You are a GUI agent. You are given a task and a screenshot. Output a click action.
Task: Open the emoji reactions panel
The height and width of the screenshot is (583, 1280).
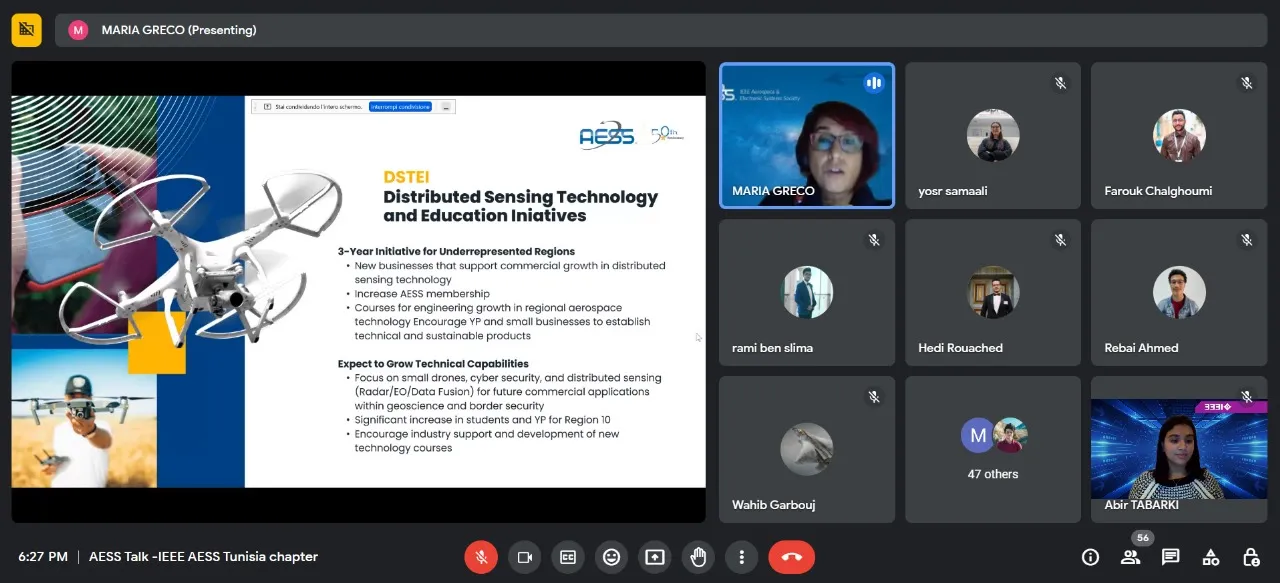(611, 557)
